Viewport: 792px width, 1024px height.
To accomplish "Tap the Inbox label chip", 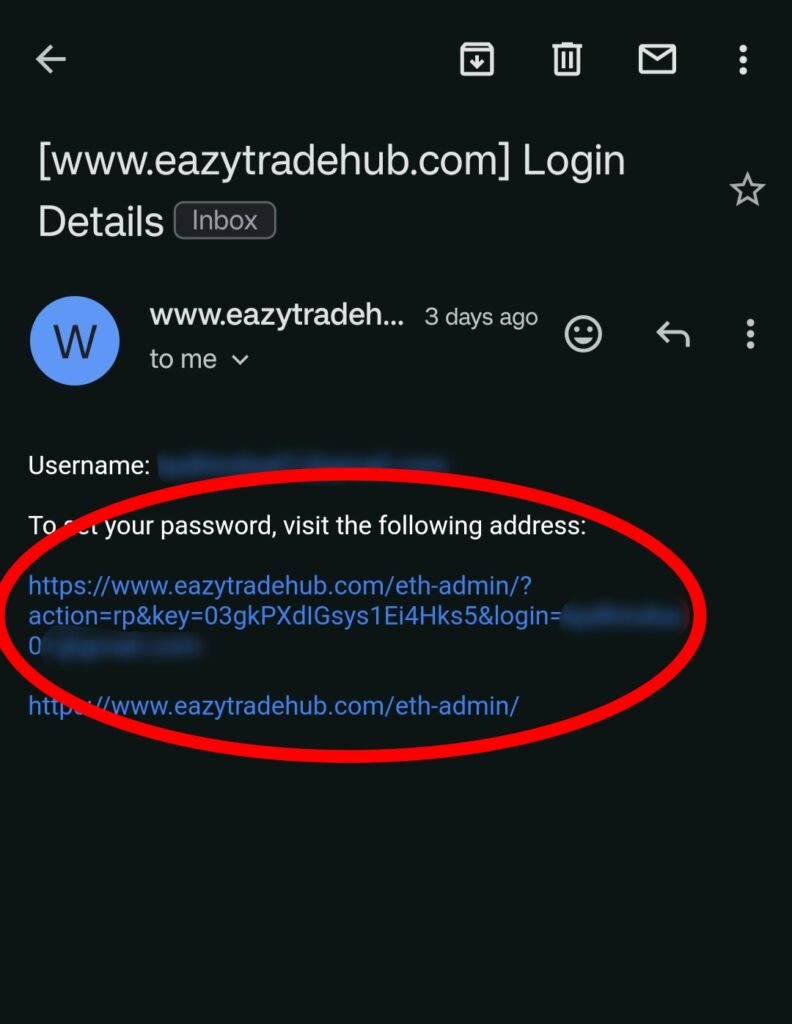I will pyautogui.click(x=225, y=221).
